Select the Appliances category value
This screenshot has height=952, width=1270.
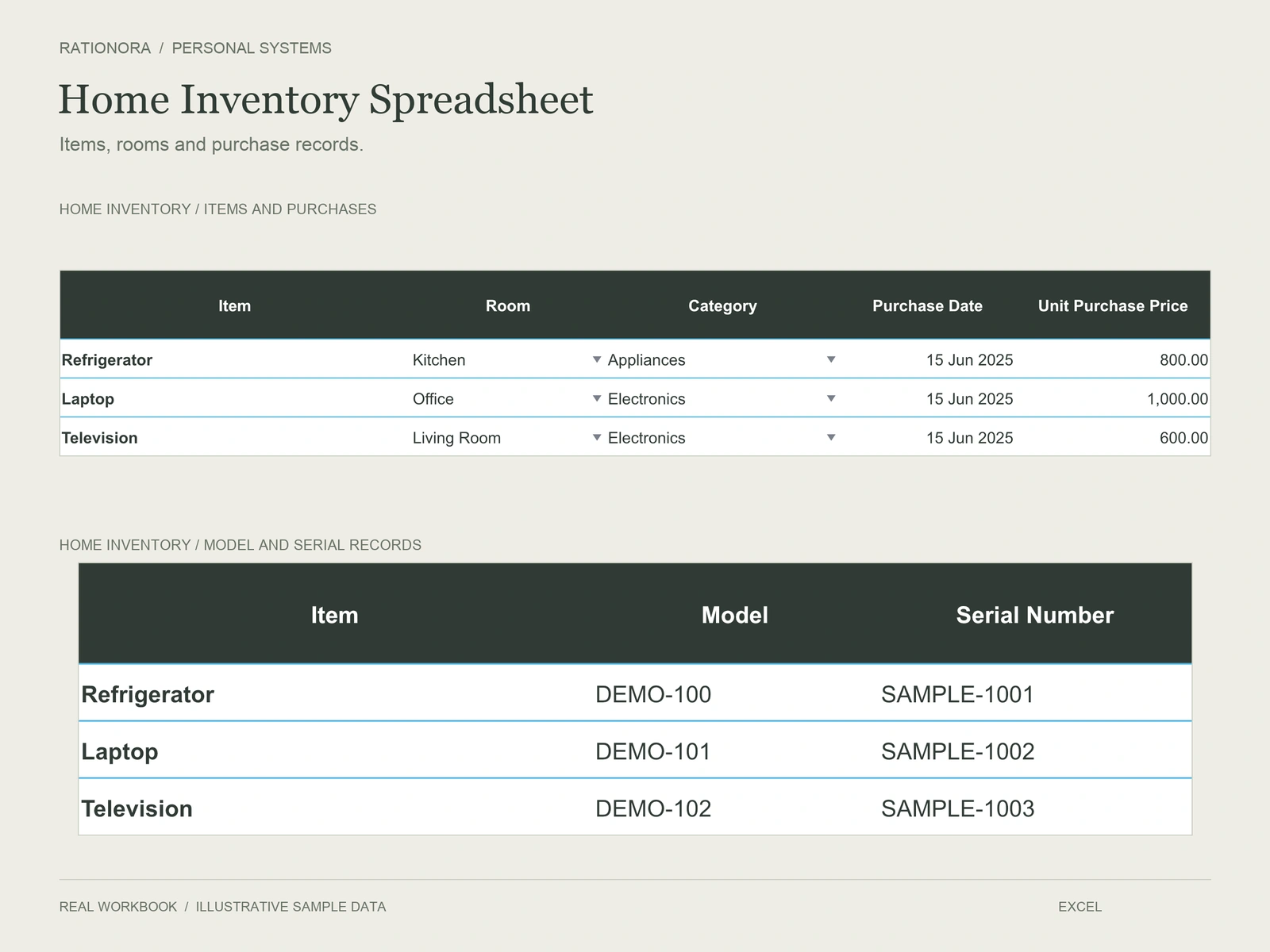click(646, 360)
